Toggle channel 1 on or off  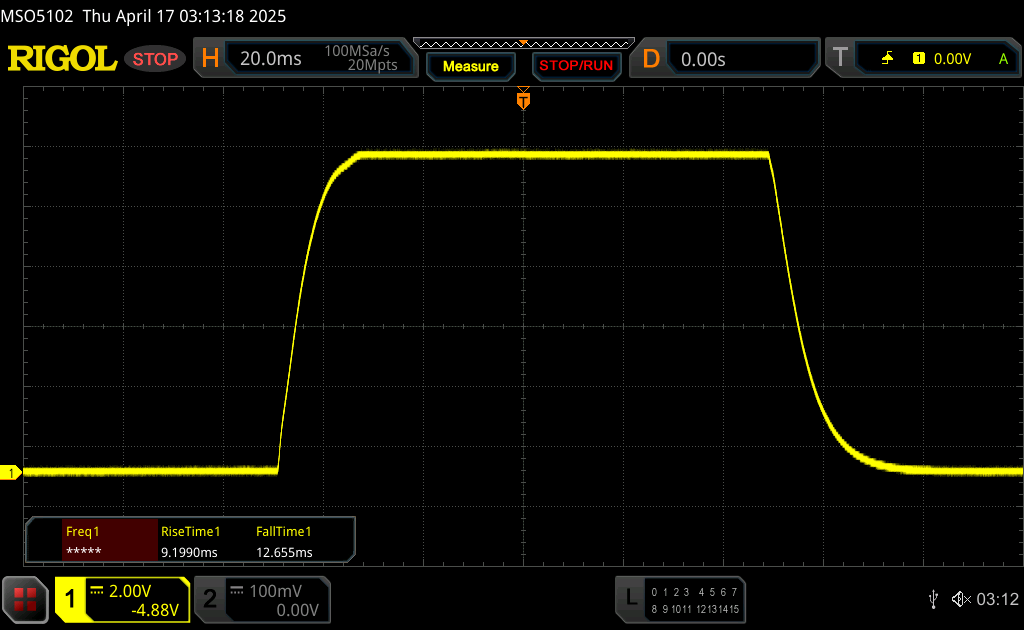click(x=70, y=599)
